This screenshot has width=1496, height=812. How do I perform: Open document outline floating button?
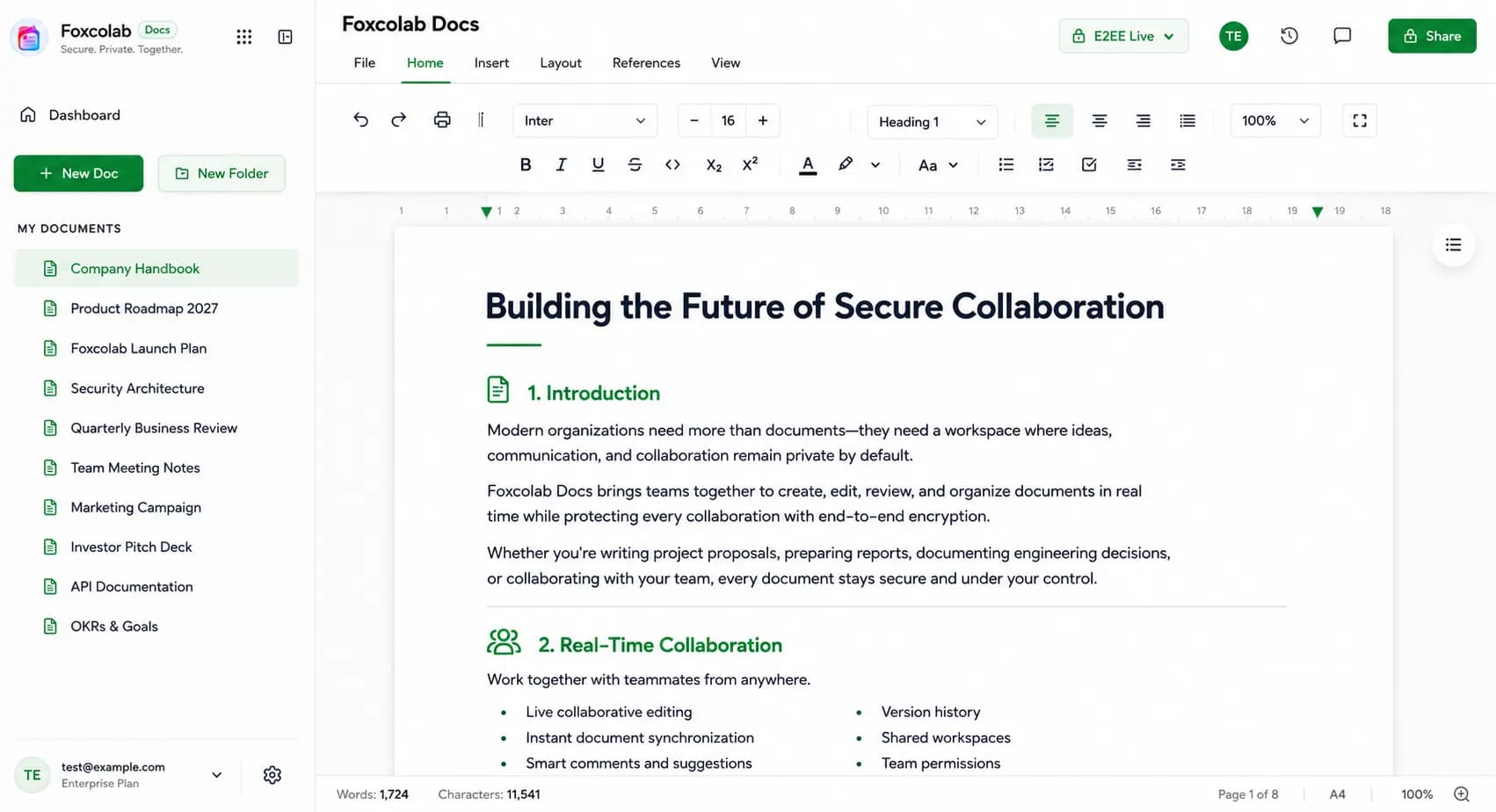(1454, 245)
